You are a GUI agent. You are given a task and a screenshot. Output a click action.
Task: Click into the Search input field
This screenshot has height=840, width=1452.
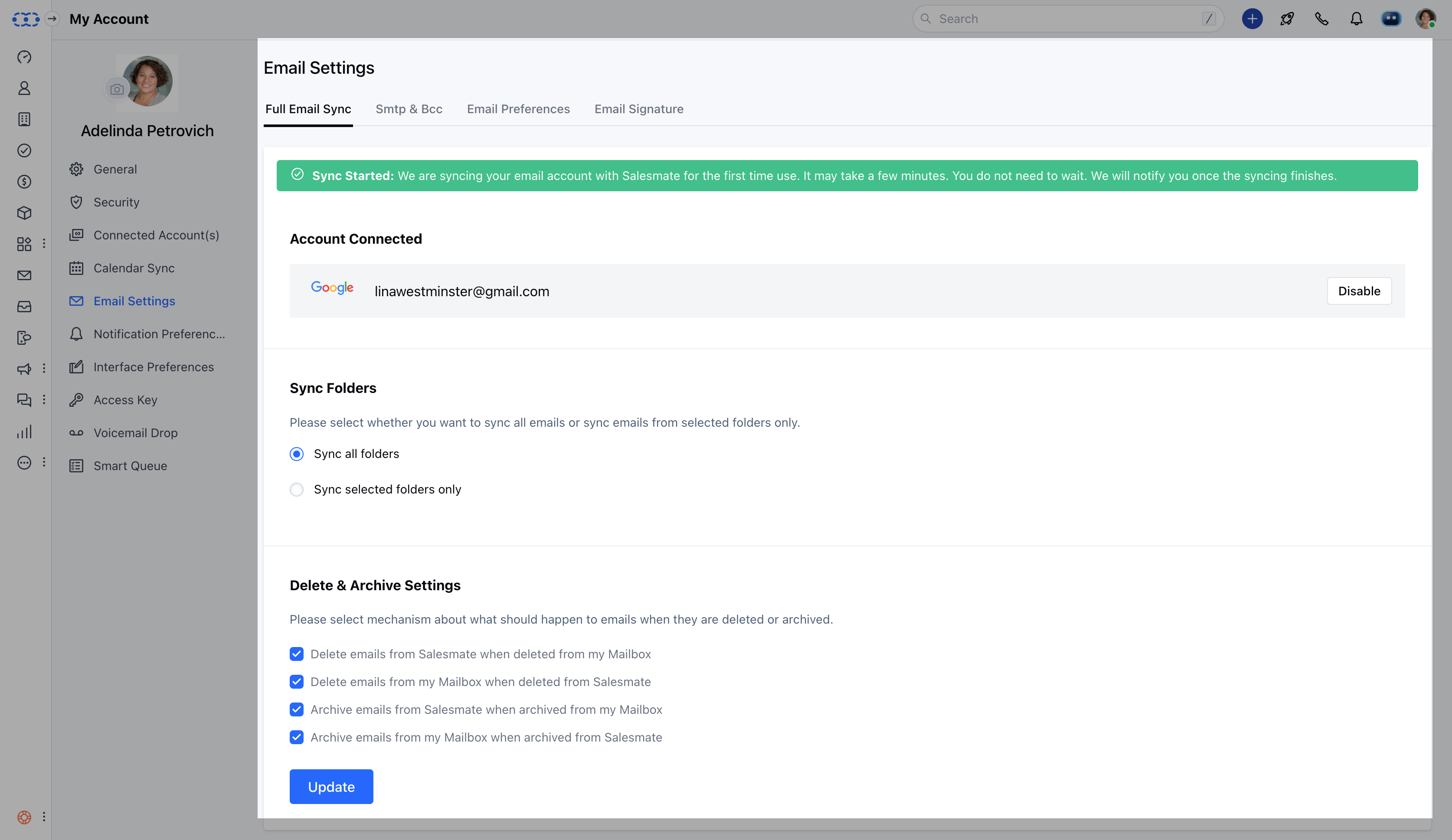(x=1066, y=19)
